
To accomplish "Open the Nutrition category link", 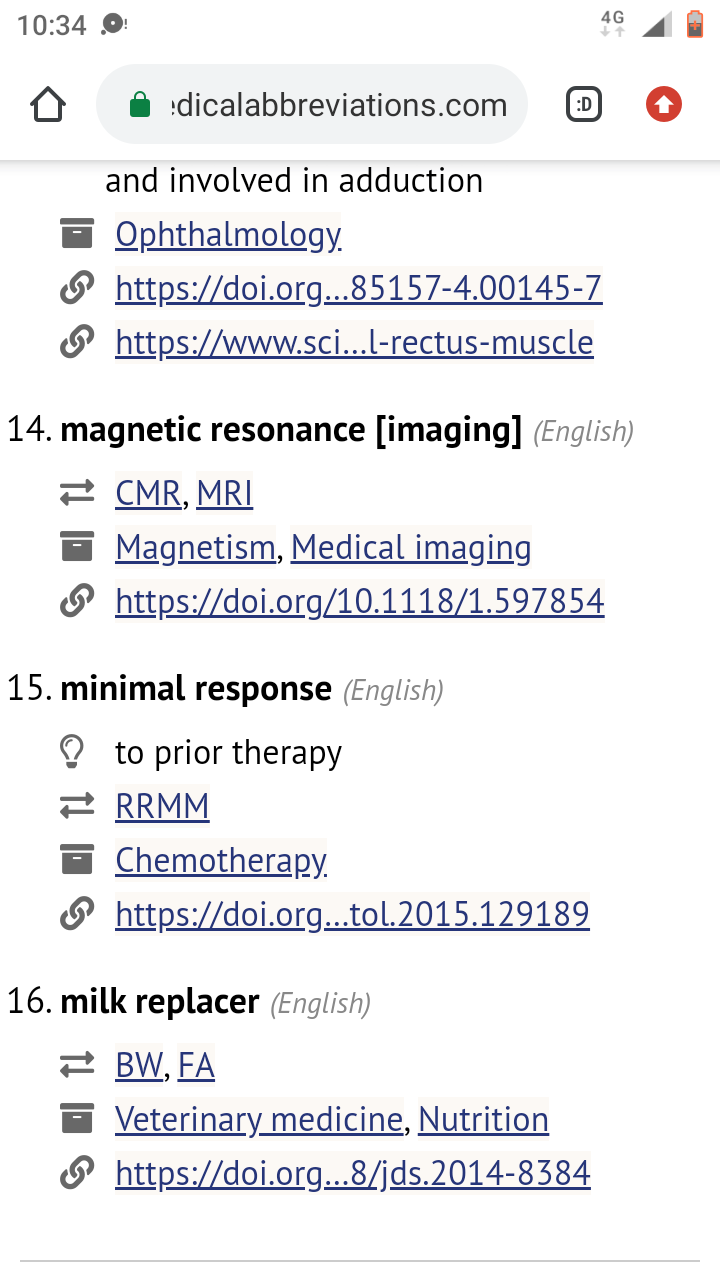I will (483, 1119).
